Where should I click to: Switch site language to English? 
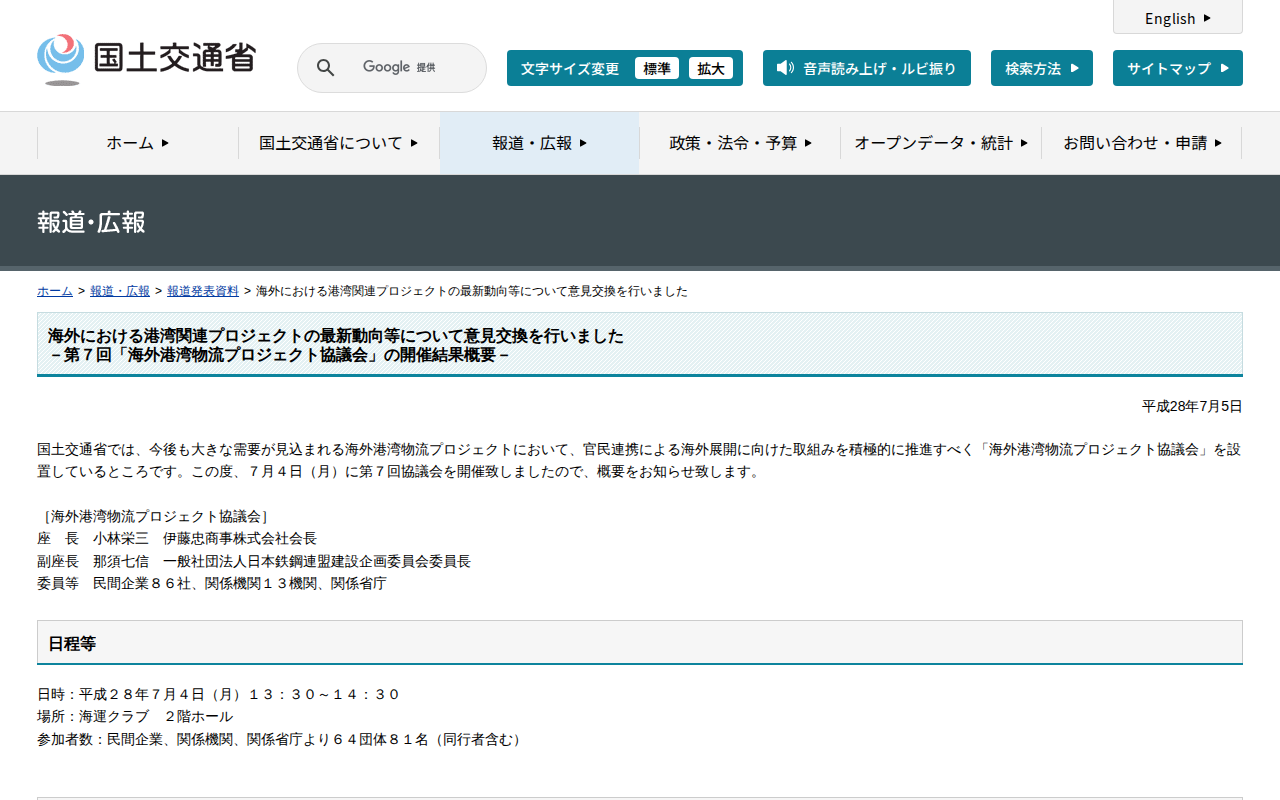tap(1170, 18)
